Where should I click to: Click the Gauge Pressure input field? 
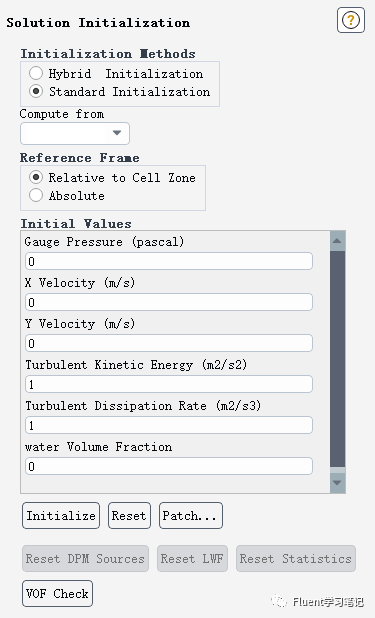point(169,261)
